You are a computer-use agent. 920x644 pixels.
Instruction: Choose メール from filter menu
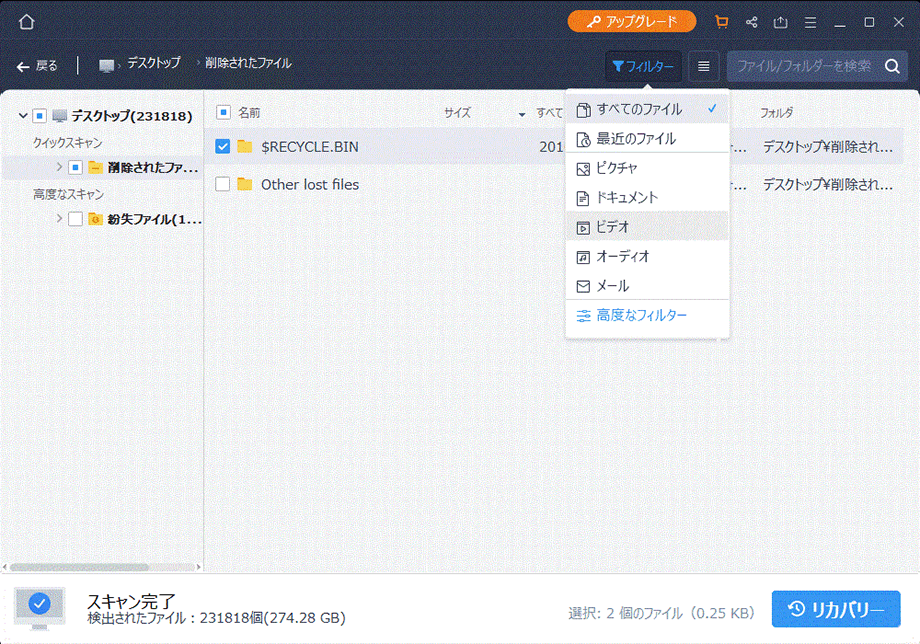point(647,286)
